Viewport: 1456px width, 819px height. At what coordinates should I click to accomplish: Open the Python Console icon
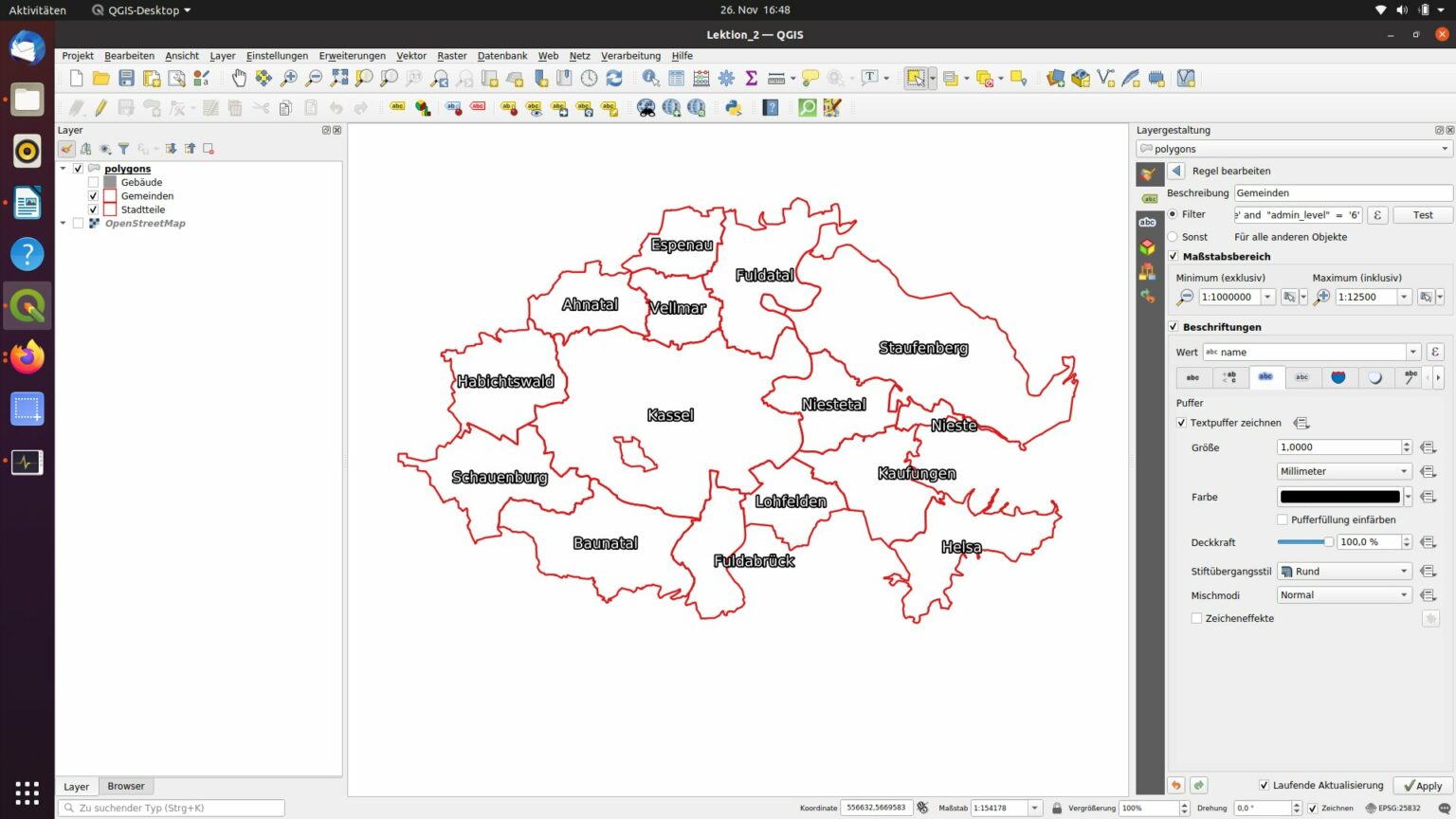click(x=732, y=107)
